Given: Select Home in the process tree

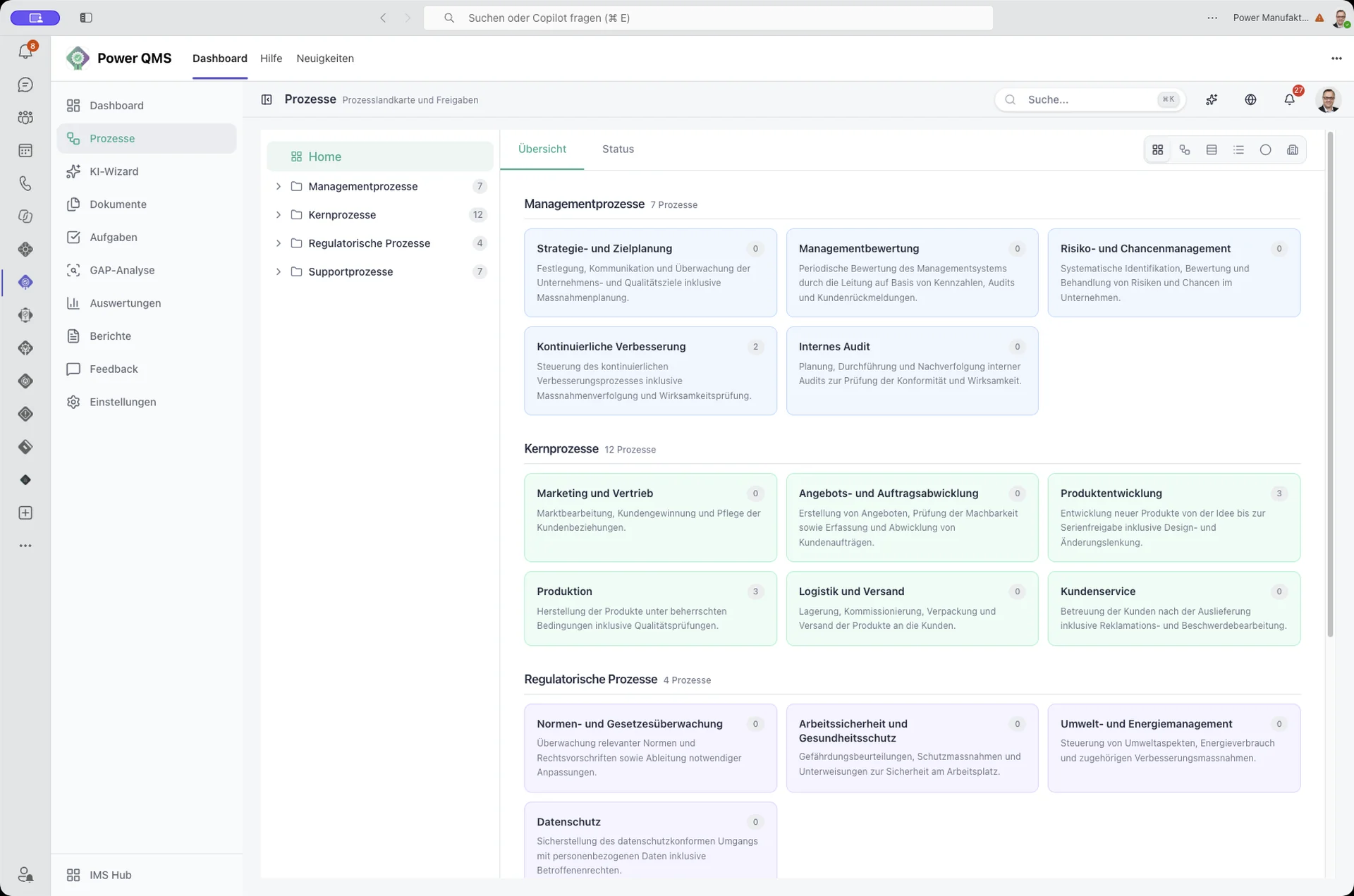Looking at the screenshot, I should [x=379, y=157].
